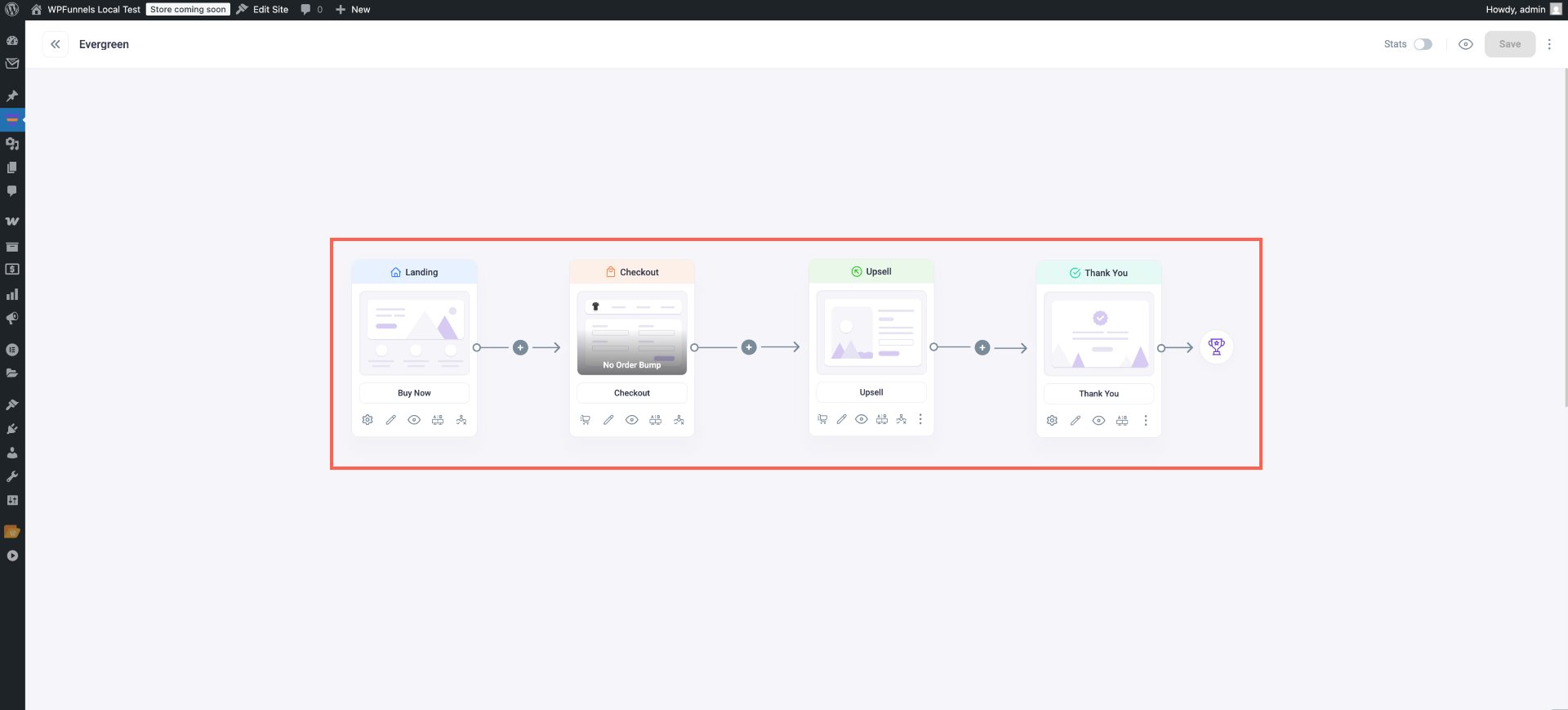This screenshot has height=710, width=1568.
Task: Open Pages icon in WordPress sidebar
Action: (12, 167)
